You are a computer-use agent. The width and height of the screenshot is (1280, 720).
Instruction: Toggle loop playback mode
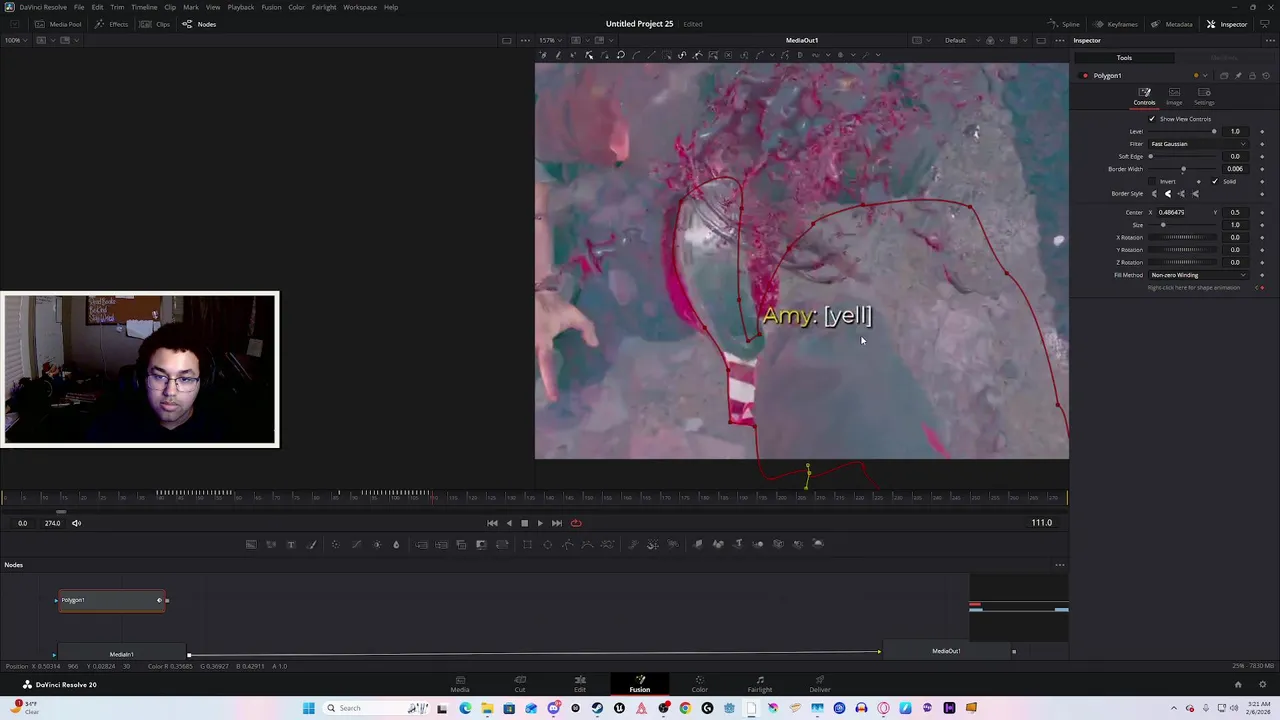coord(576,523)
